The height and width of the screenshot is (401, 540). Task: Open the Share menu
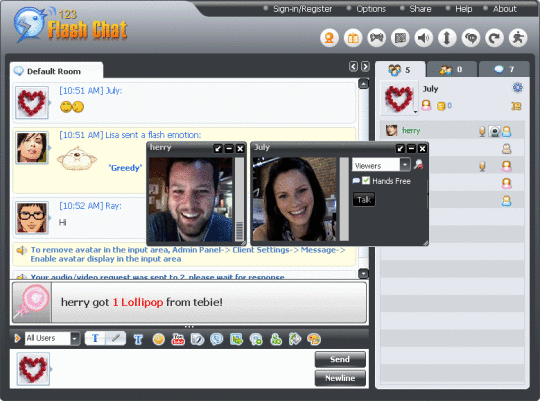click(420, 9)
